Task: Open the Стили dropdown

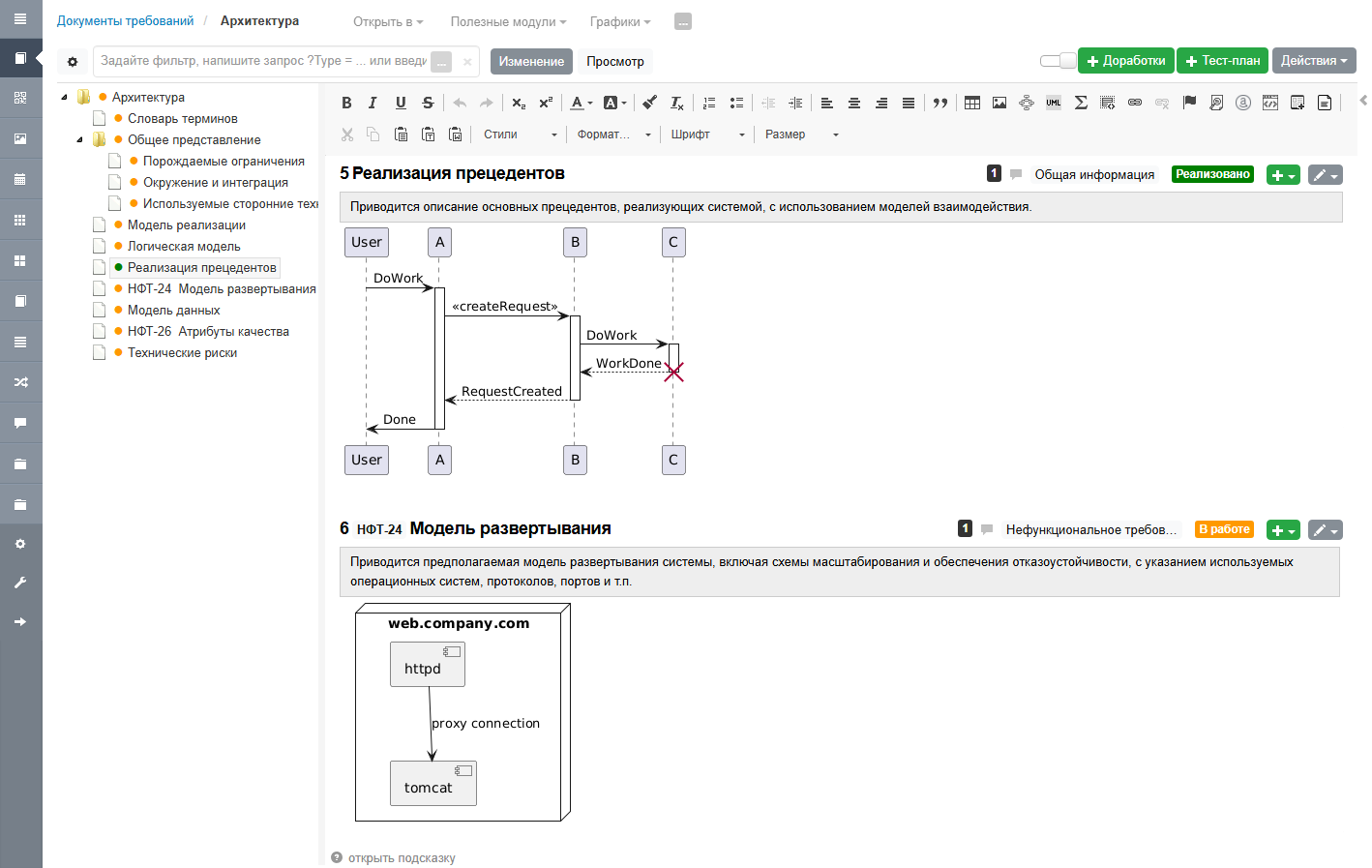Action: click(x=520, y=135)
